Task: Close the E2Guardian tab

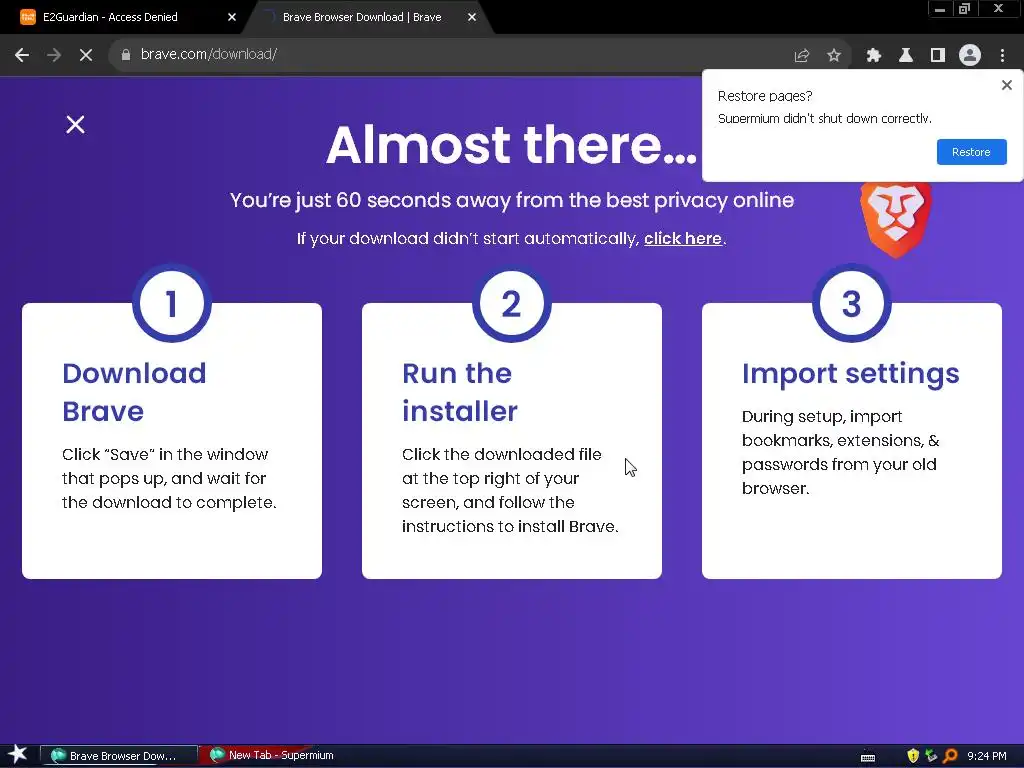Action: pos(232,17)
